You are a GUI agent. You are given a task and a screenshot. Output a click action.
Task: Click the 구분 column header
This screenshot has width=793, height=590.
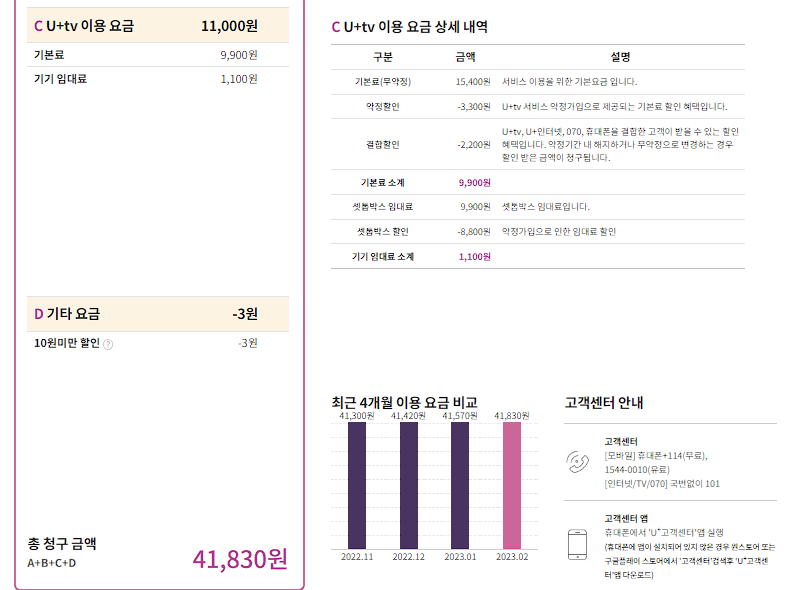pos(383,57)
